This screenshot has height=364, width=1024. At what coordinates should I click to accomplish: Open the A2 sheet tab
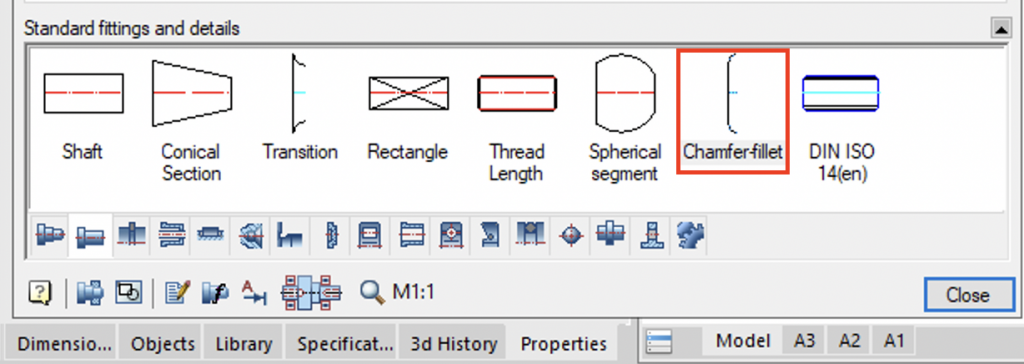tap(848, 341)
